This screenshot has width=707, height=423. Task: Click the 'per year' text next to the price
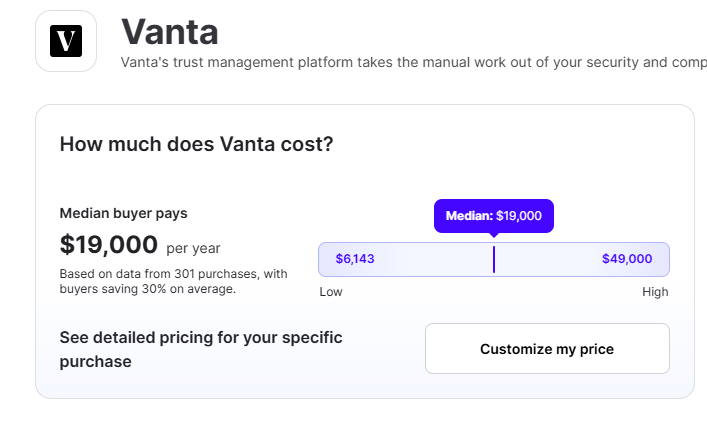click(x=193, y=248)
